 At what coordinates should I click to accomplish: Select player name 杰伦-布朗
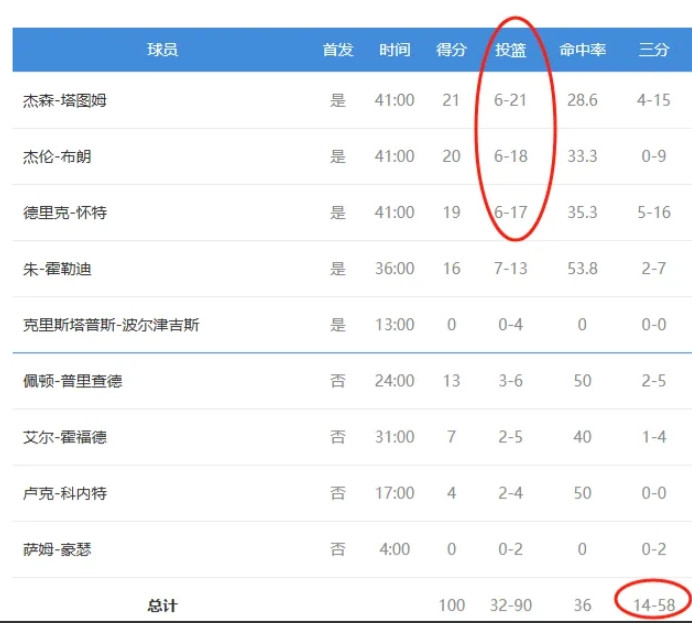pyautogui.click(x=57, y=157)
